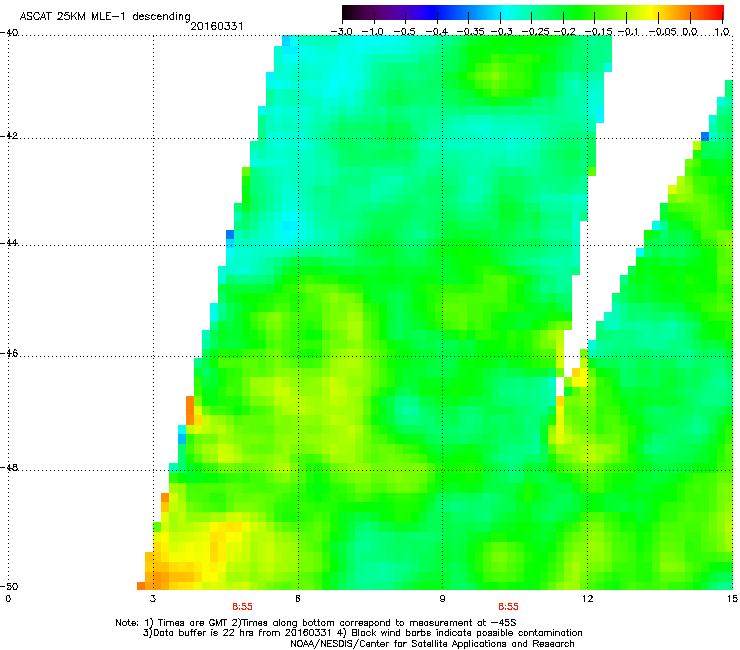Click latitude axis label -48

tap(9, 467)
